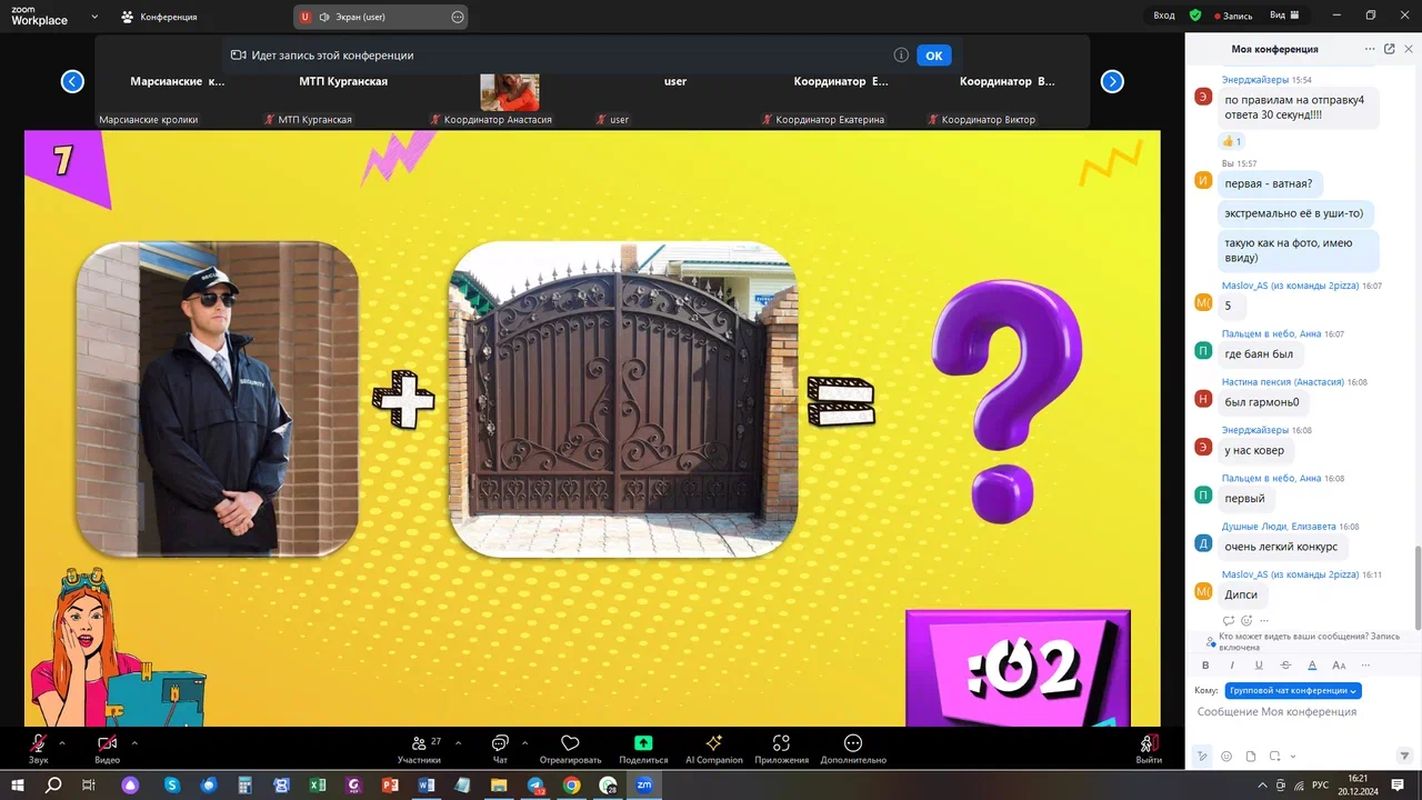Open options dots on Экран (user) tab

tap(457, 17)
